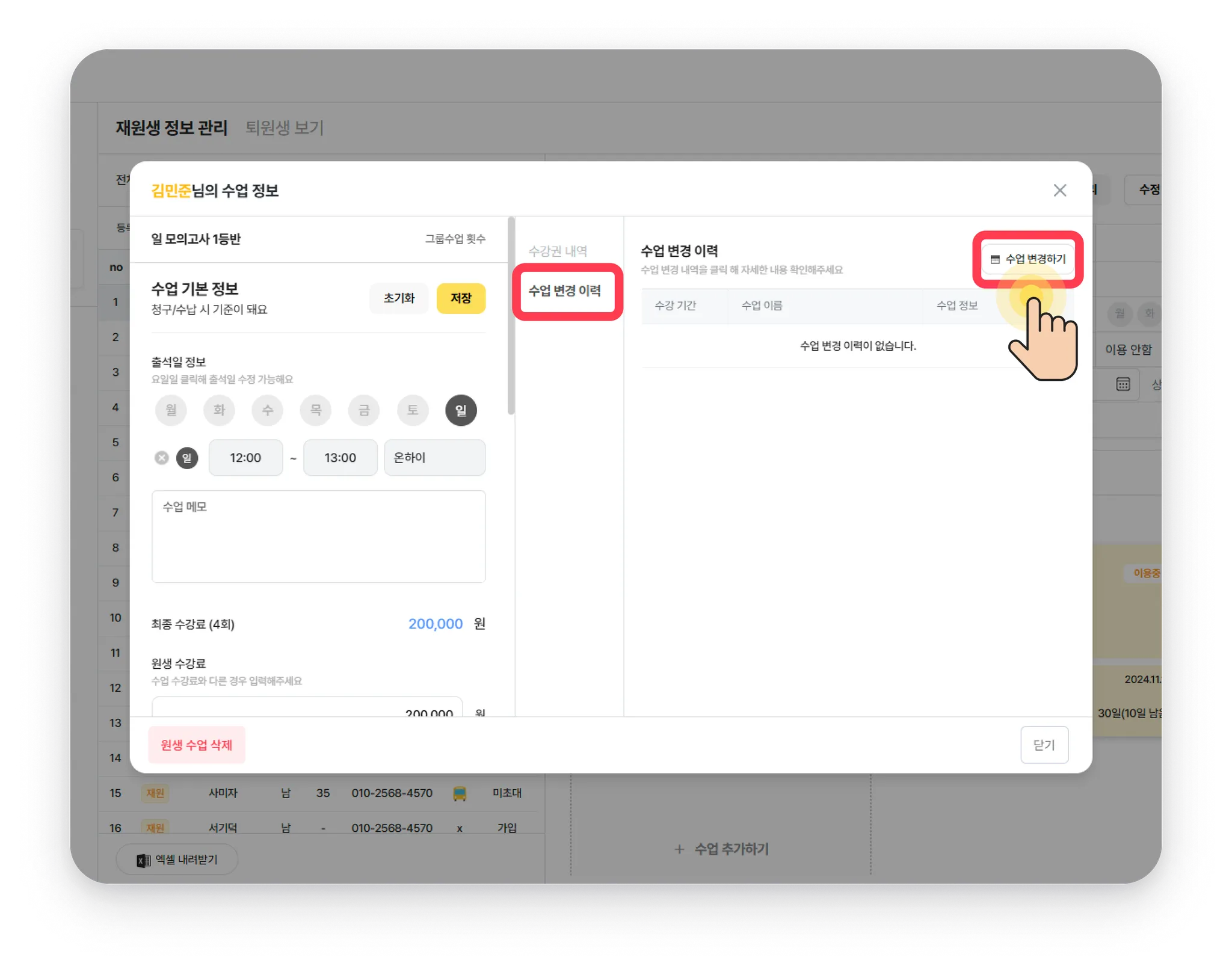Click the dark 일 badge beside 12:00
The image size is (1232, 975).
click(x=187, y=458)
